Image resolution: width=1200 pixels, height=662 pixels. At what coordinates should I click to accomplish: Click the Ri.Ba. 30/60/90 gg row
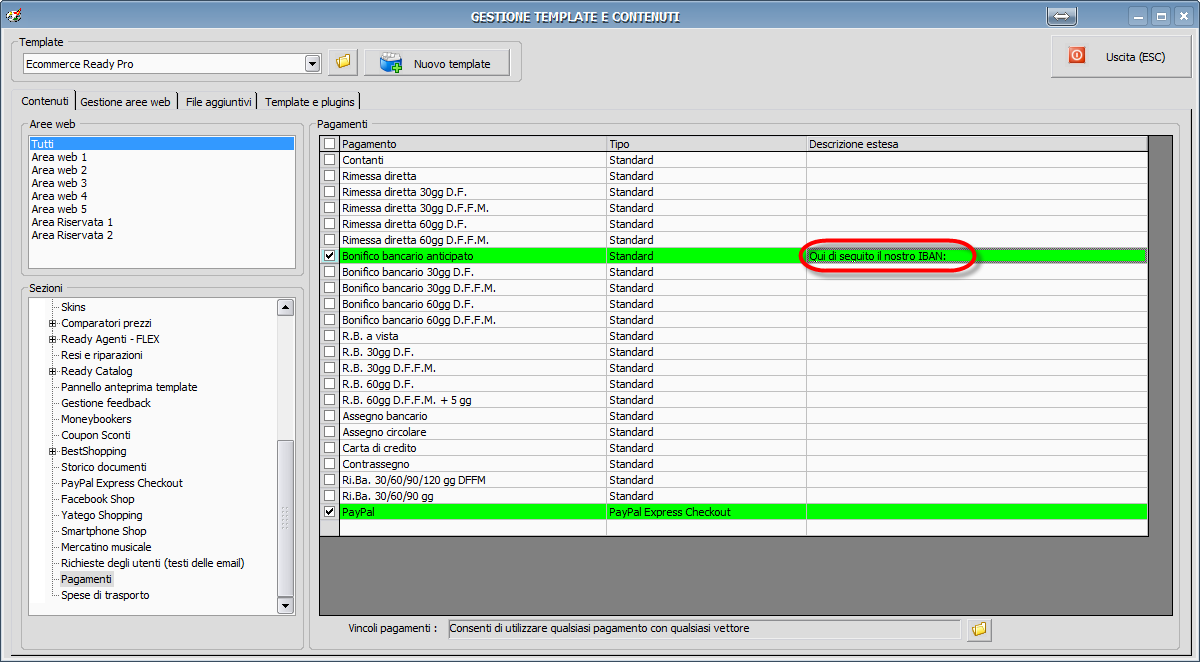pos(733,496)
